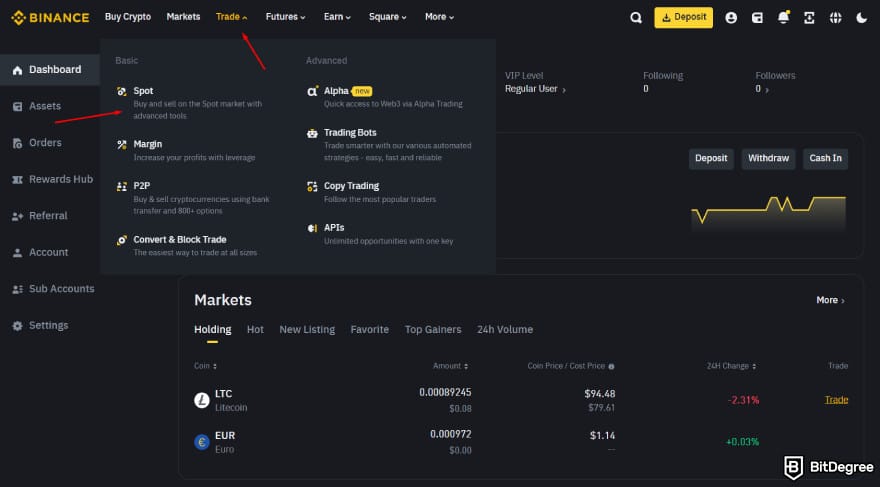Open the wallet icon in header

[757, 18]
